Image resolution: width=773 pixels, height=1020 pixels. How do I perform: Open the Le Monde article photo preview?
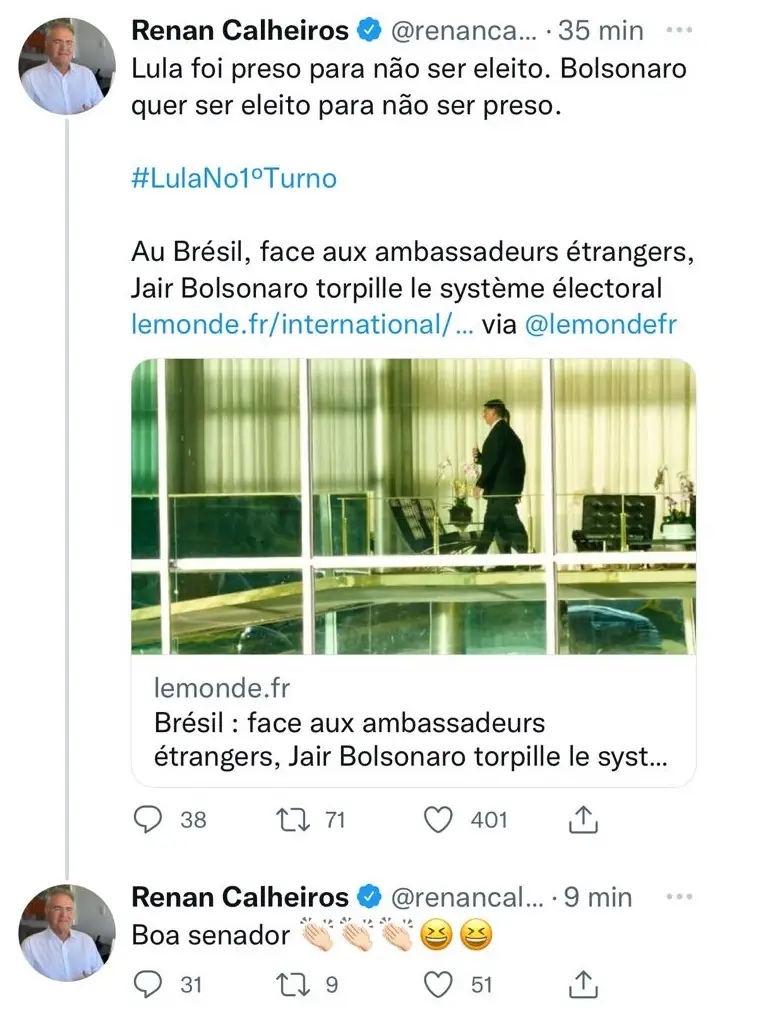(414, 506)
